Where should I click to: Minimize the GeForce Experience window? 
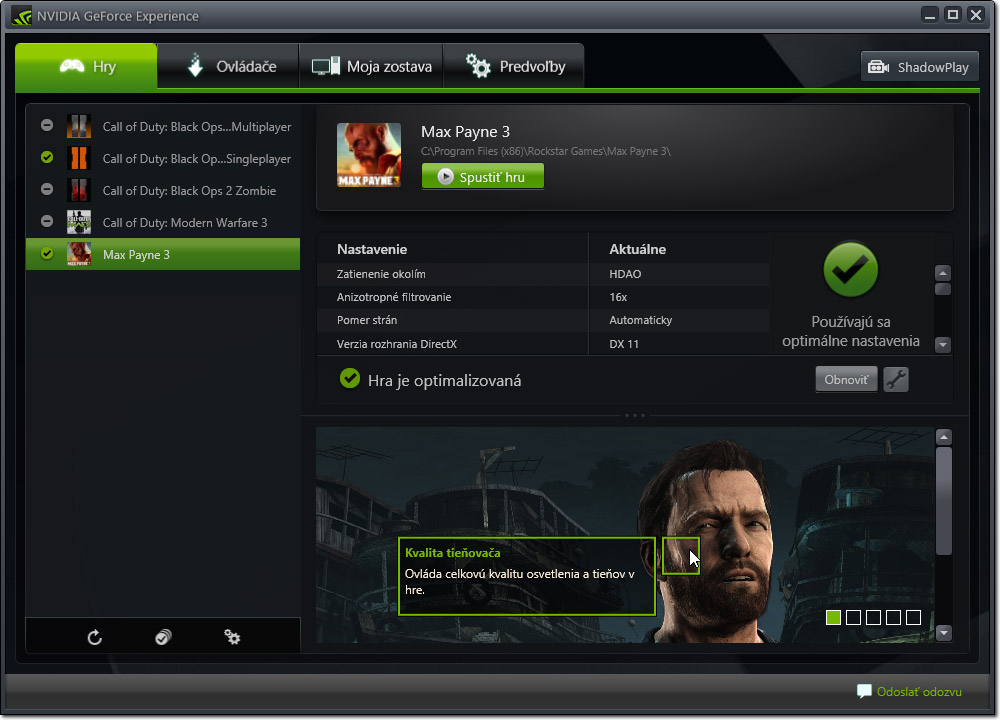click(930, 15)
